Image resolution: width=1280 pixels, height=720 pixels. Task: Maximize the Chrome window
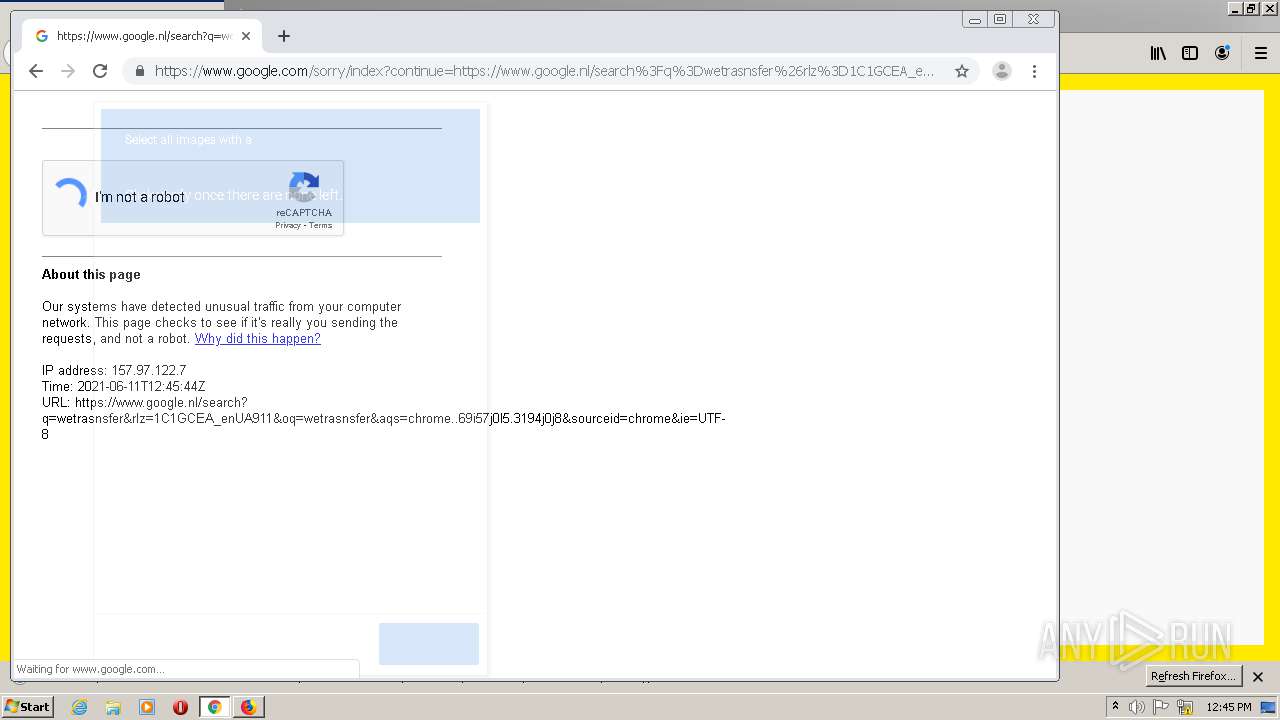pos(1000,19)
